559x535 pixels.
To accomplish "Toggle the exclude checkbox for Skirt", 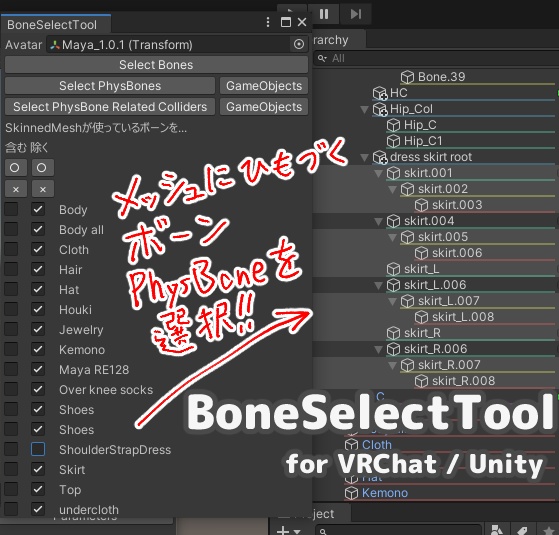I will click(x=38, y=469).
